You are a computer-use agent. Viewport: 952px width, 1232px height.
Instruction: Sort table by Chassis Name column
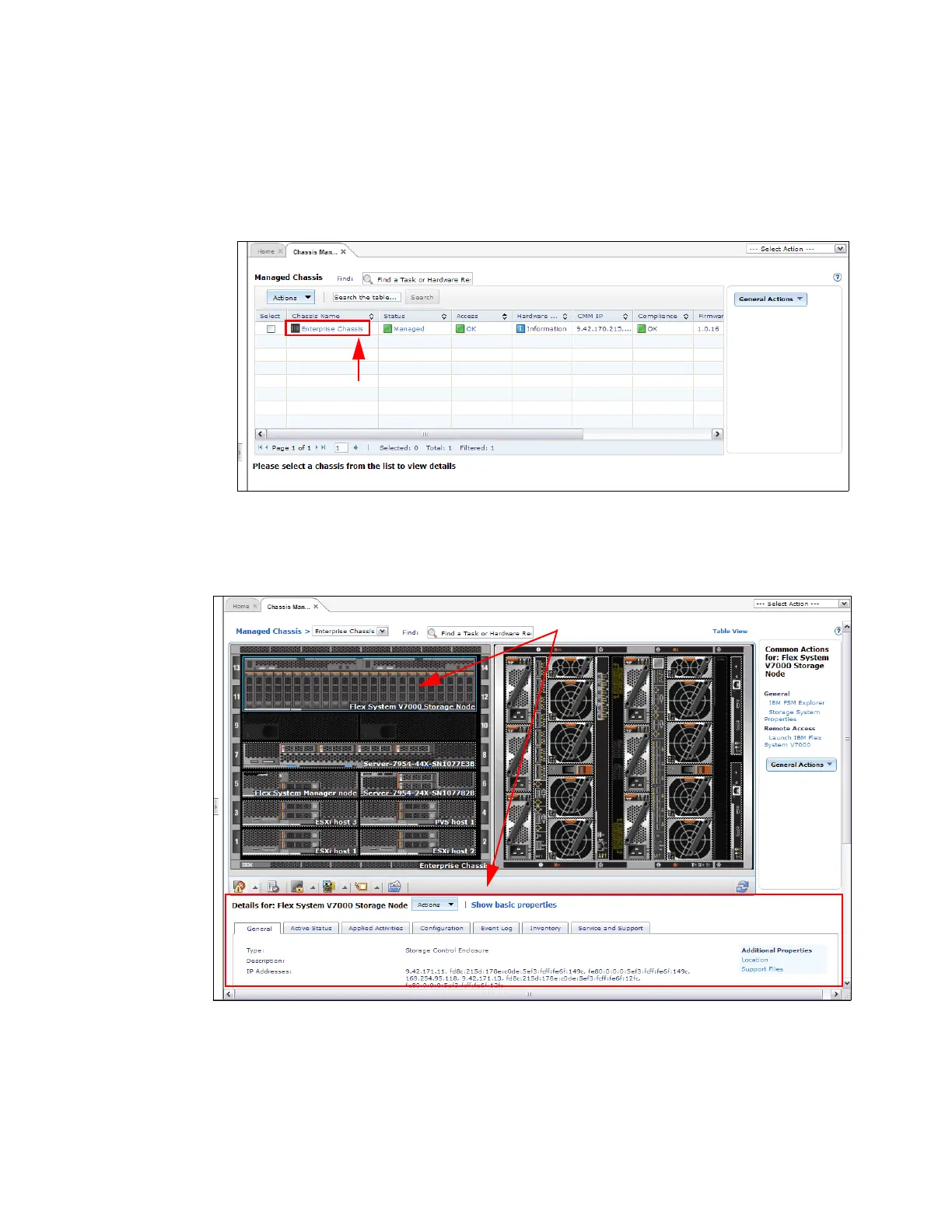click(x=332, y=317)
